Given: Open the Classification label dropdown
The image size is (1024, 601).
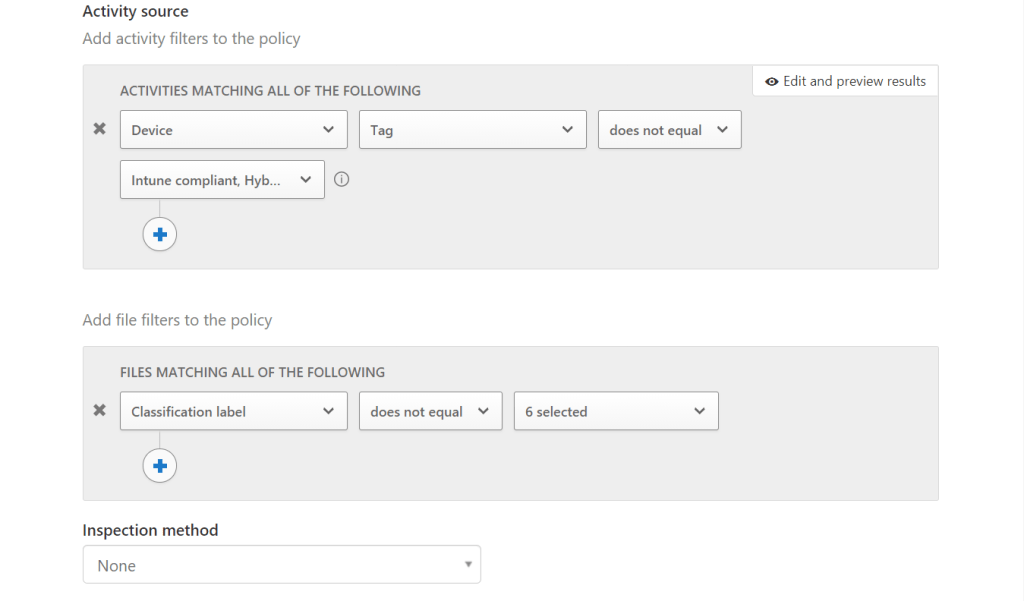Looking at the screenshot, I should (233, 411).
